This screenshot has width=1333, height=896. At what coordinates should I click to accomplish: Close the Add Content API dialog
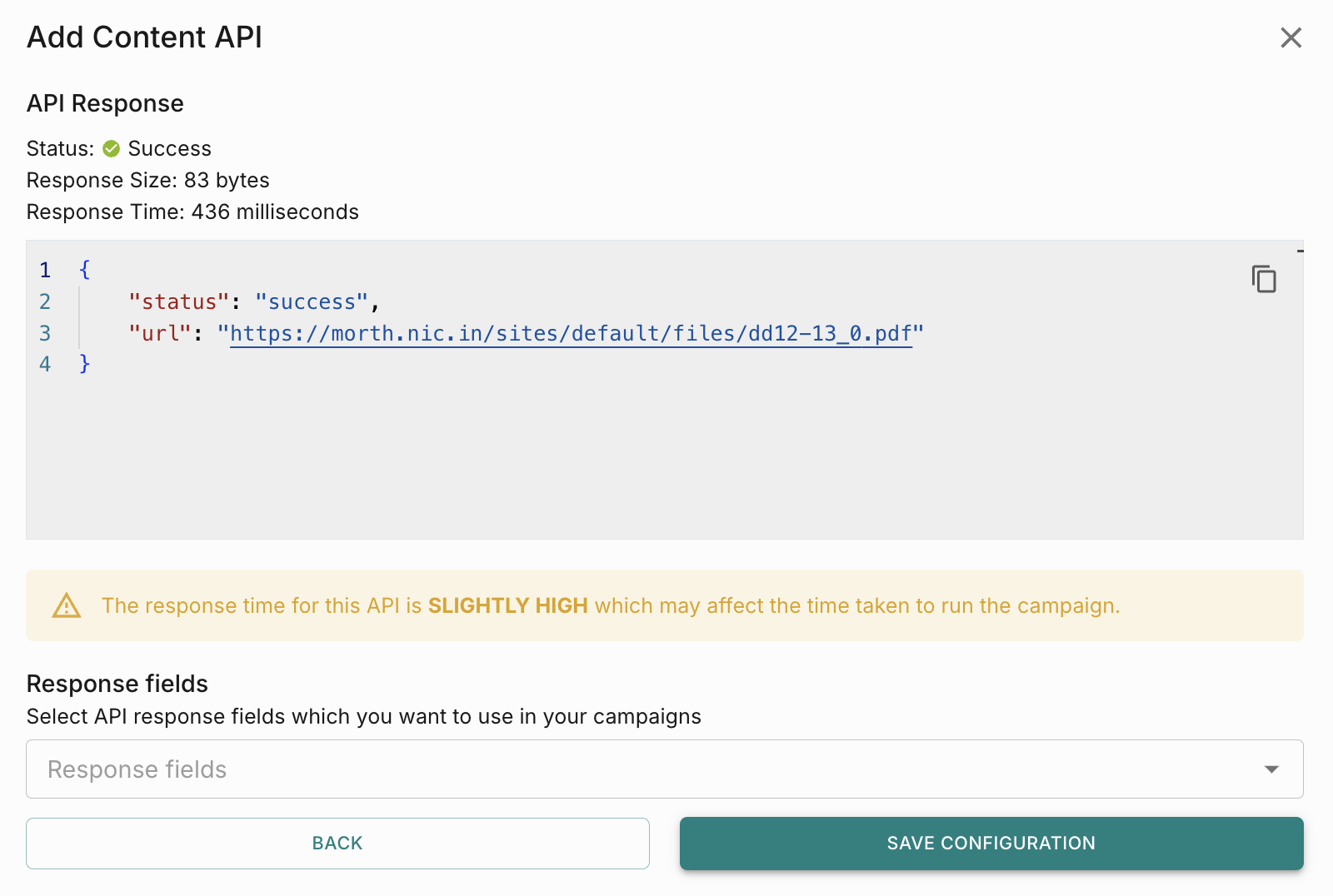pos(1291,37)
